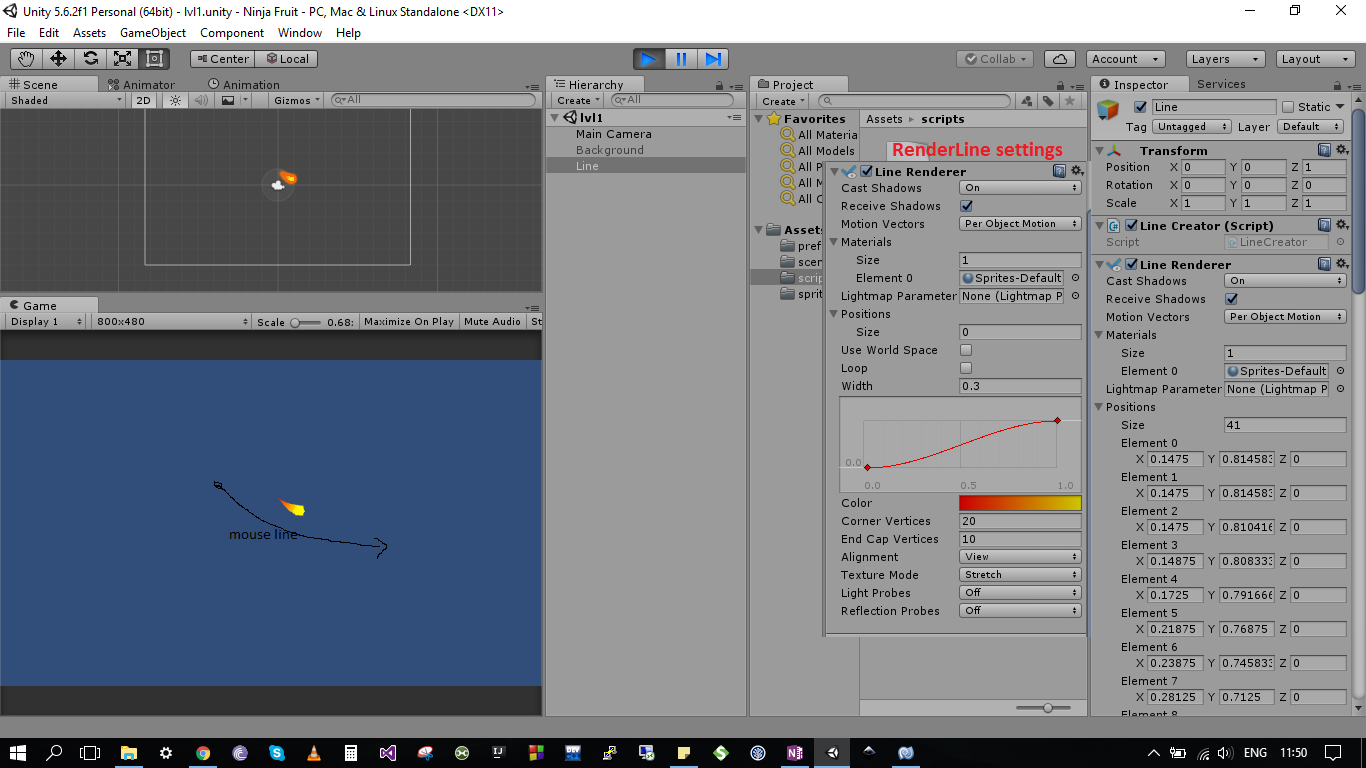This screenshot has width=1366, height=768.
Task: Open the cloud Services icon in toolbar
Action: tap(1059, 59)
